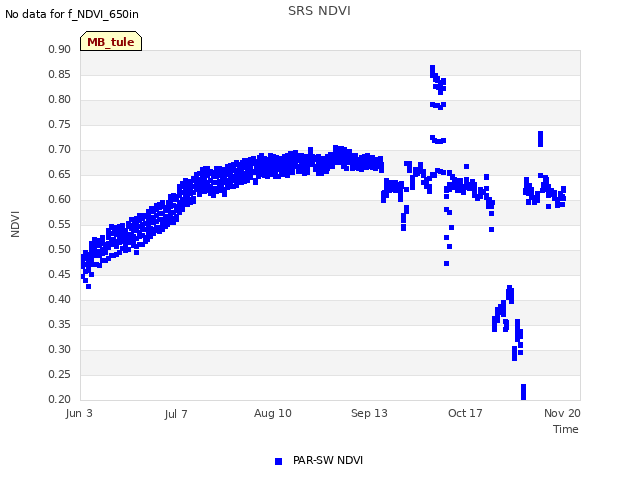This screenshot has width=640, height=480.
Task: Click the Sep 13 x-axis label
Action: [369, 413]
